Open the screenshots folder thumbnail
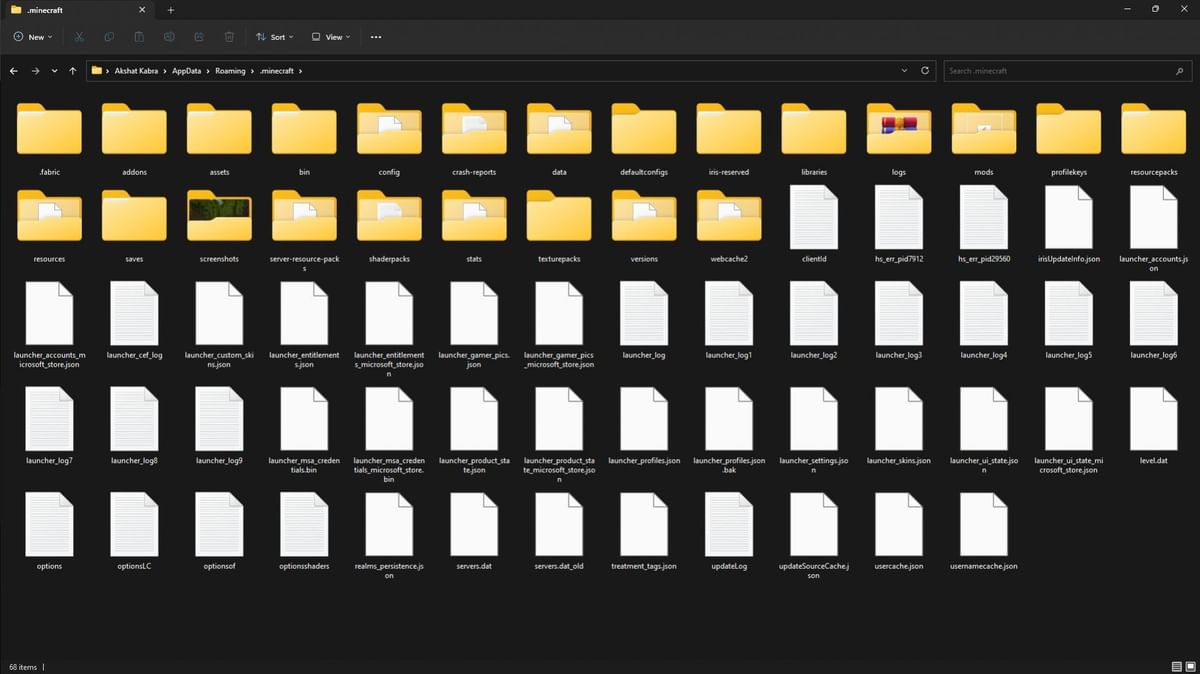The height and width of the screenshot is (674, 1200). pyautogui.click(x=218, y=216)
